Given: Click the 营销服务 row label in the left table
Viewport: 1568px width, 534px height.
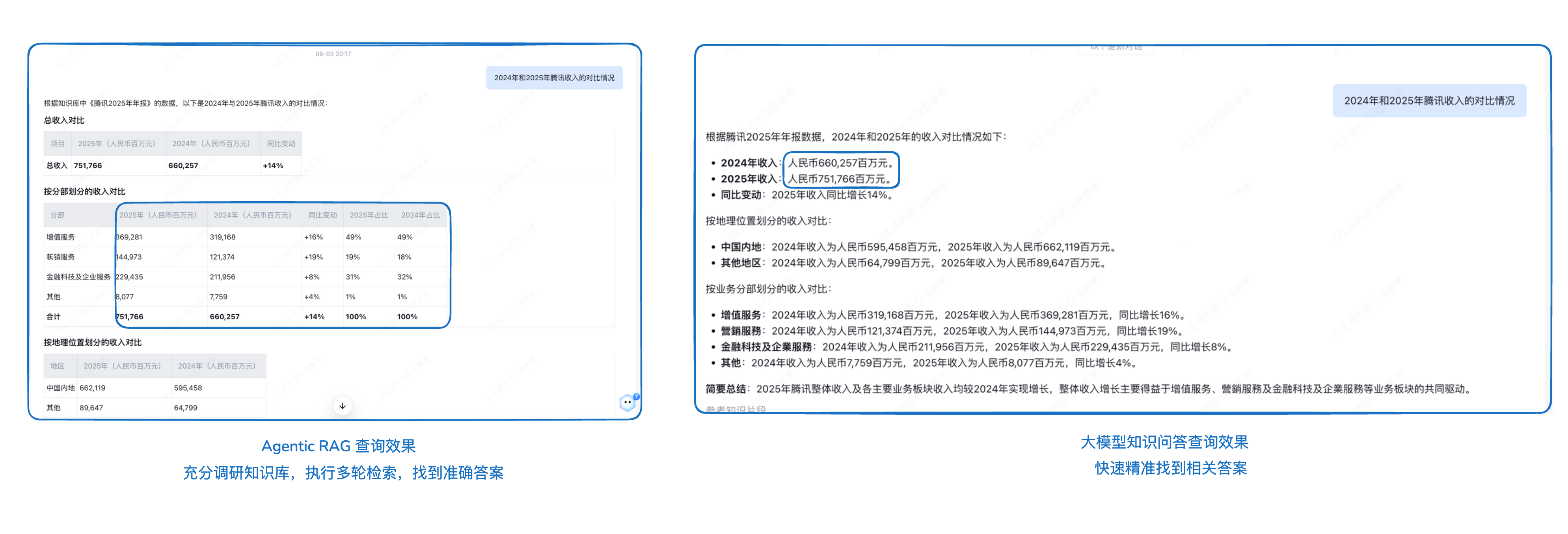Looking at the screenshot, I should [x=61, y=257].
